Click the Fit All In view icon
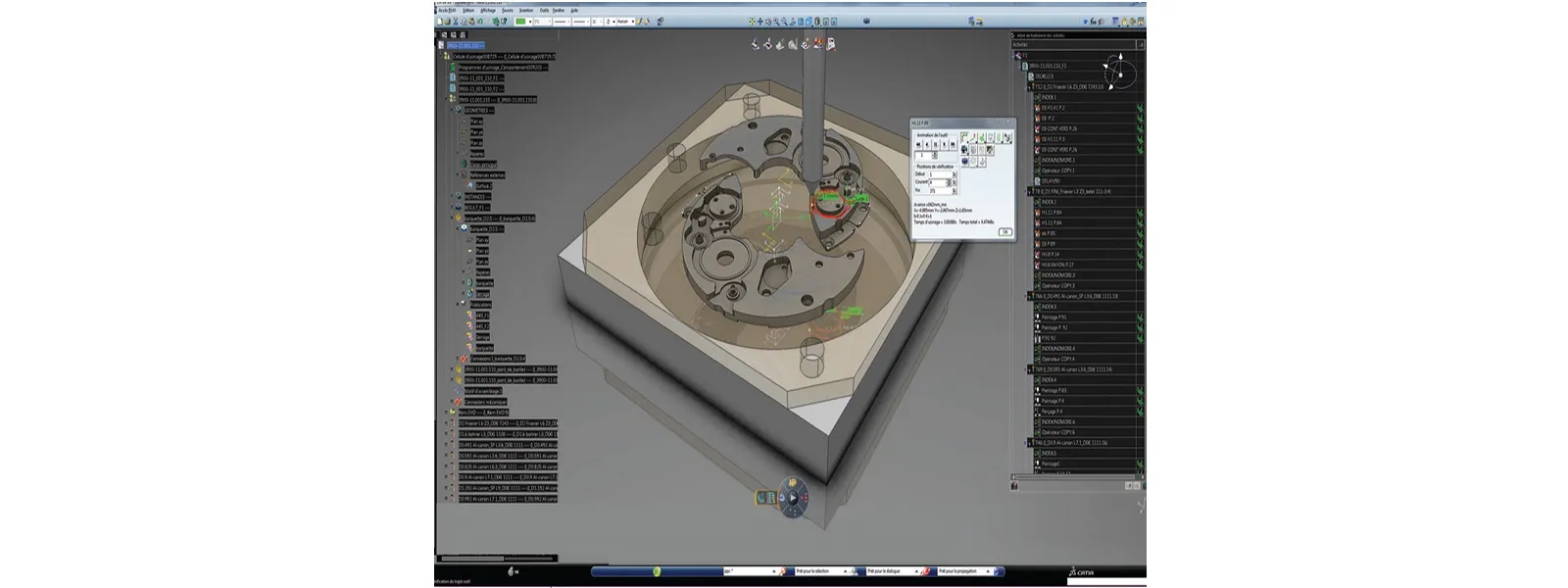The height and width of the screenshot is (588, 1568). pos(752,22)
